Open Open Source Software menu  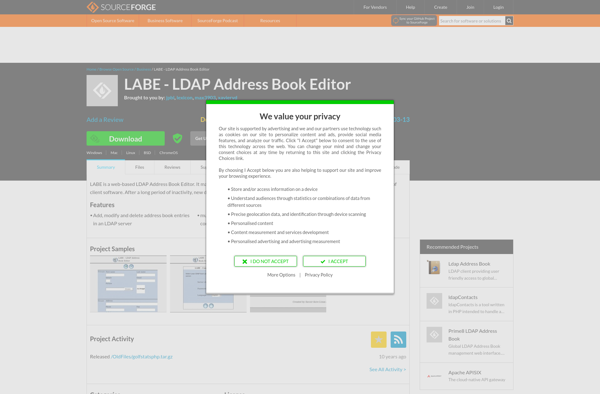click(112, 21)
